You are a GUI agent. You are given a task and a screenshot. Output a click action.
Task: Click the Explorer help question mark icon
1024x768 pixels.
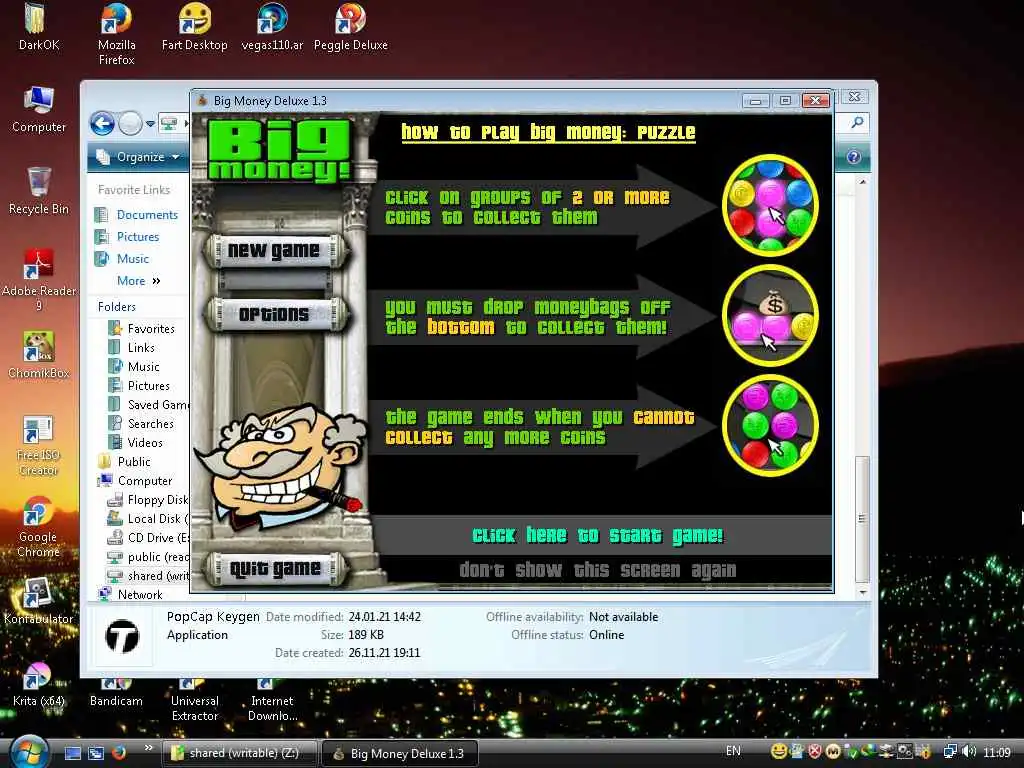853,157
